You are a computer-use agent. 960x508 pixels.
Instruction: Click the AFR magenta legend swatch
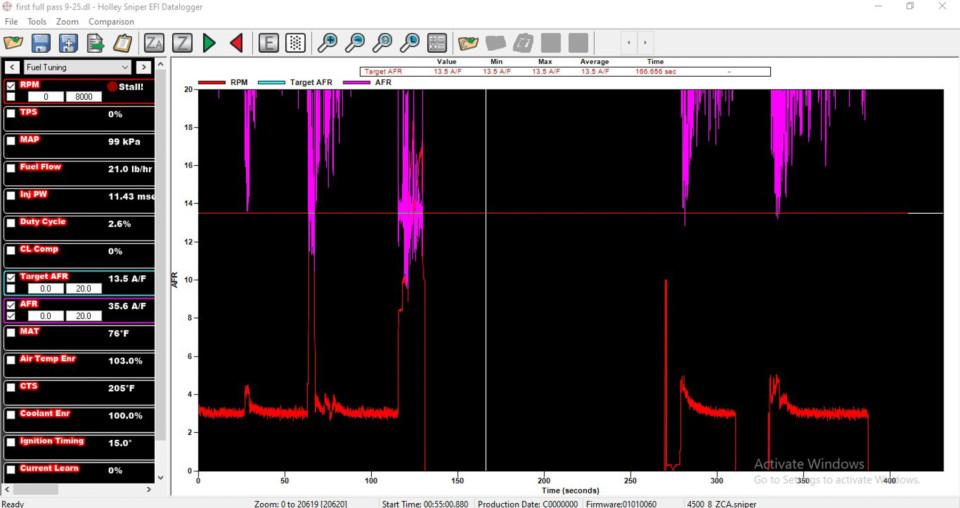[356, 83]
